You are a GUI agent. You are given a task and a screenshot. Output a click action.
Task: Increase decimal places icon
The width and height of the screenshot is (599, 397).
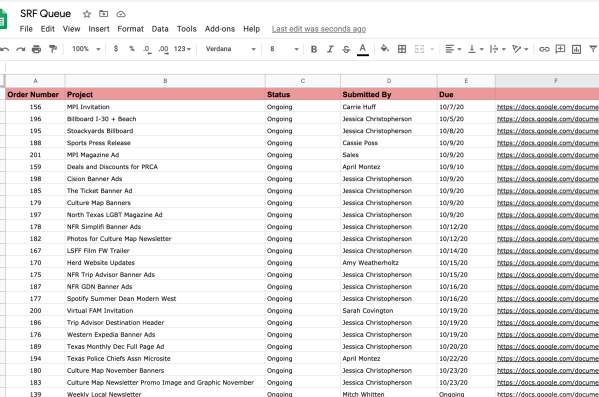click(x=163, y=49)
